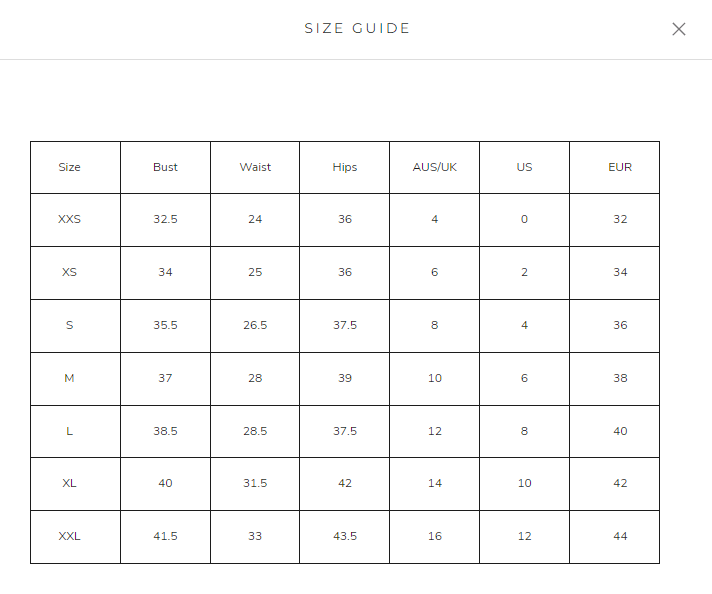Select the XL size row label

click(70, 483)
